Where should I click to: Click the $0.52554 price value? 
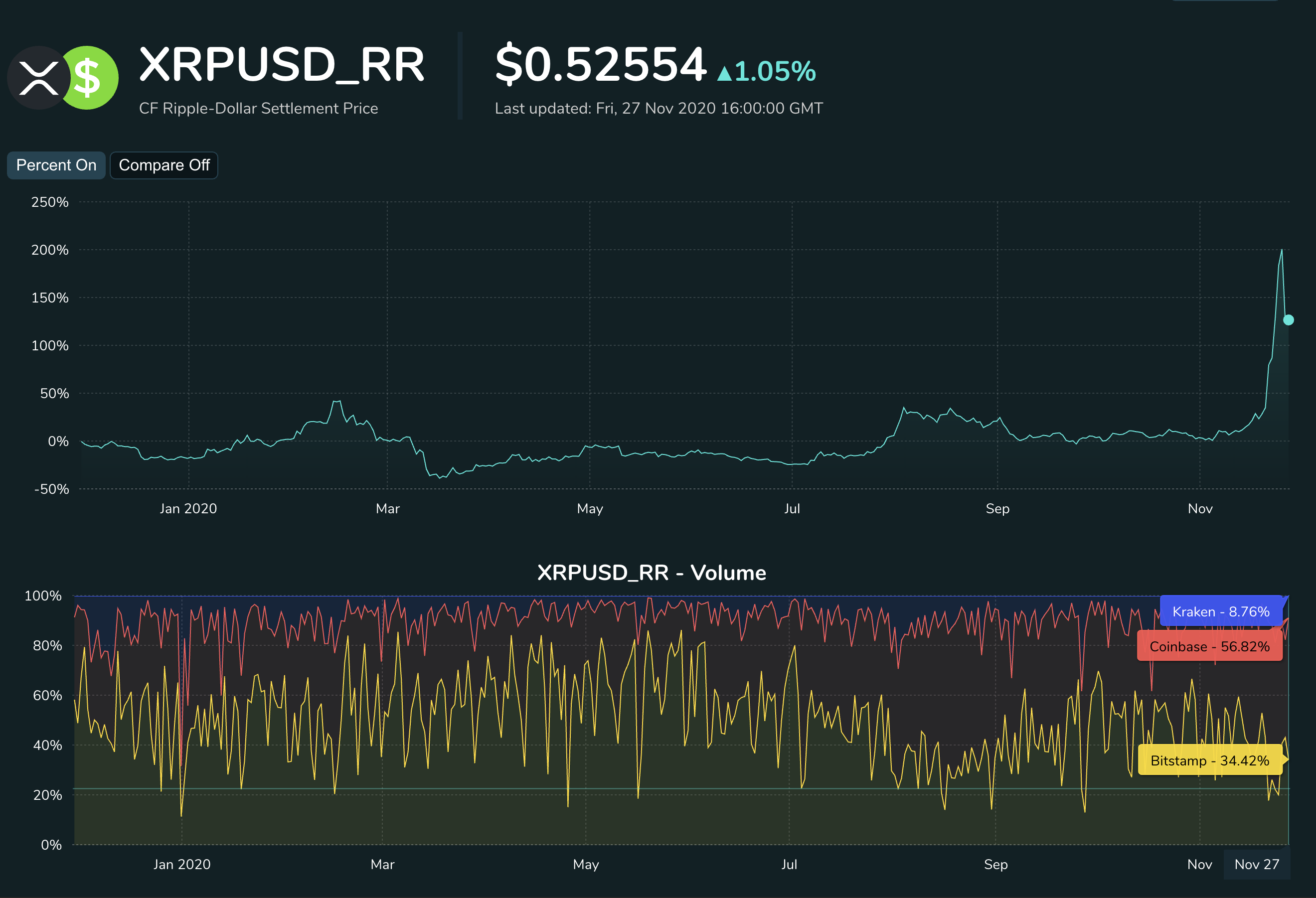pyautogui.click(x=601, y=65)
